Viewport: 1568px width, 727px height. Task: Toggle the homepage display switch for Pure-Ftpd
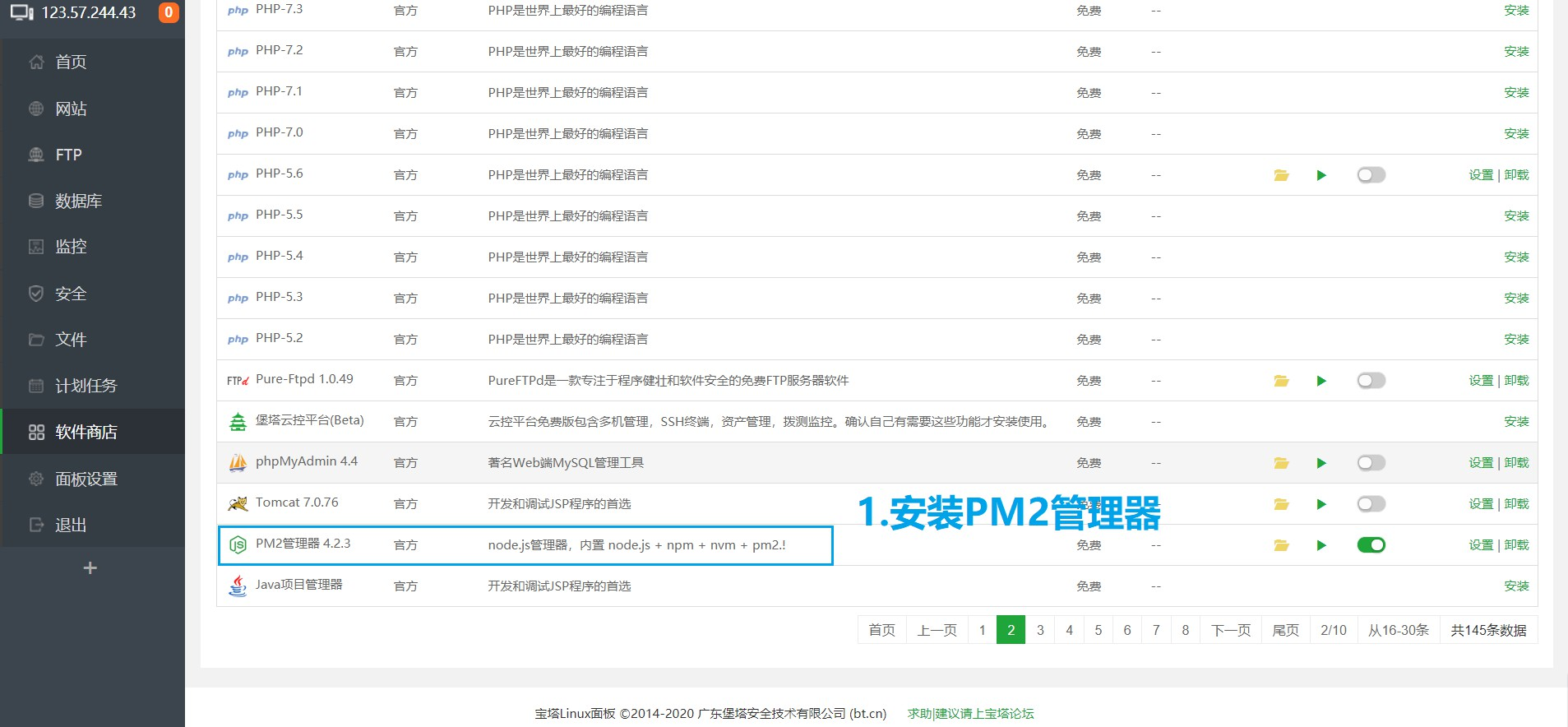click(x=1371, y=381)
